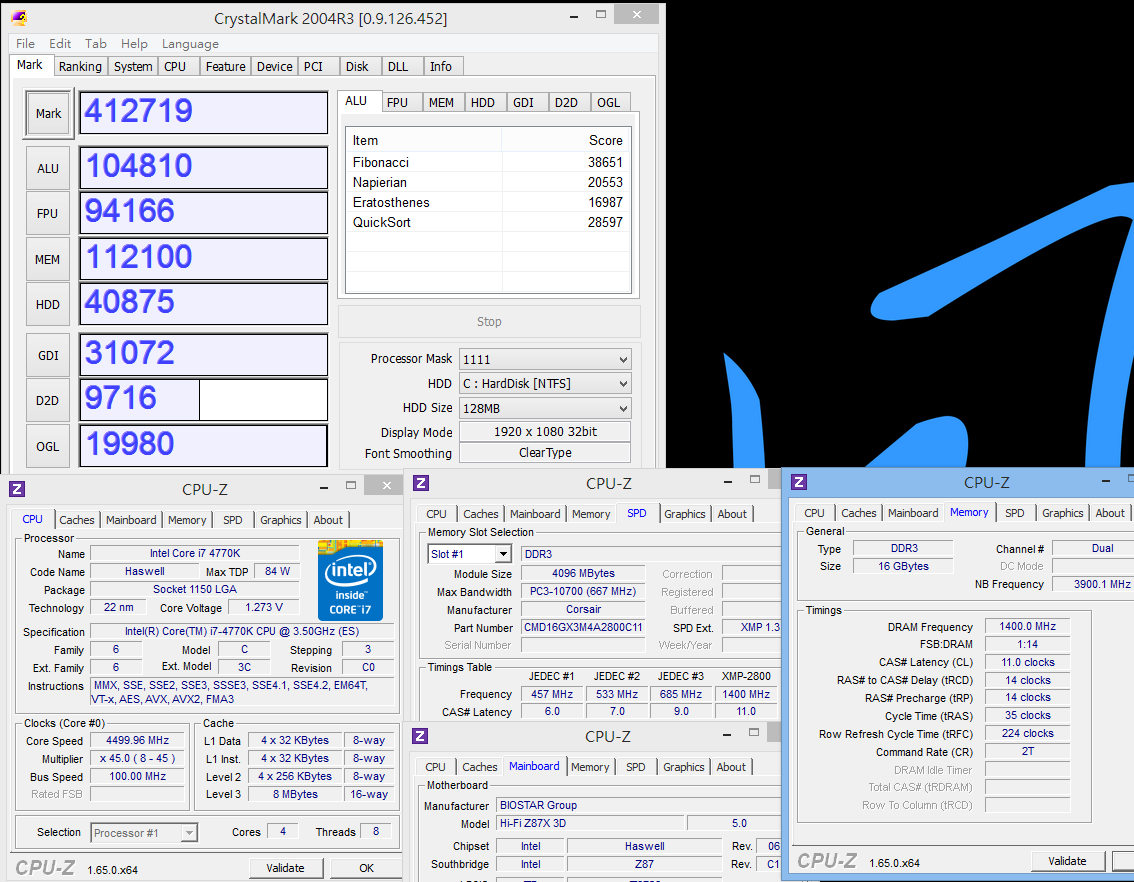The height and width of the screenshot is (882, 1134).
Task: Open the Language menu in CrystalMark
Action: (x=190, y=44)
